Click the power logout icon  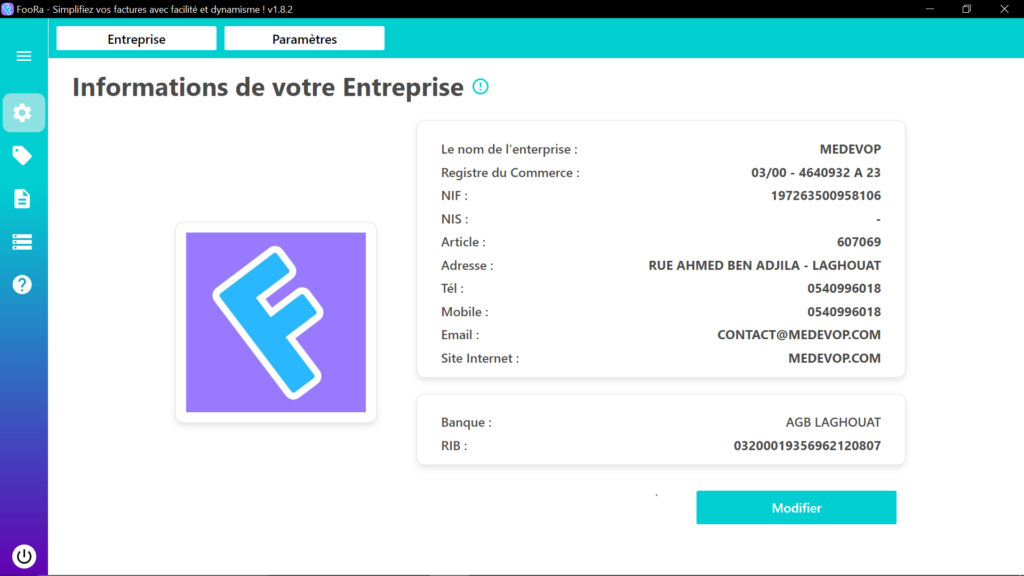24,556
